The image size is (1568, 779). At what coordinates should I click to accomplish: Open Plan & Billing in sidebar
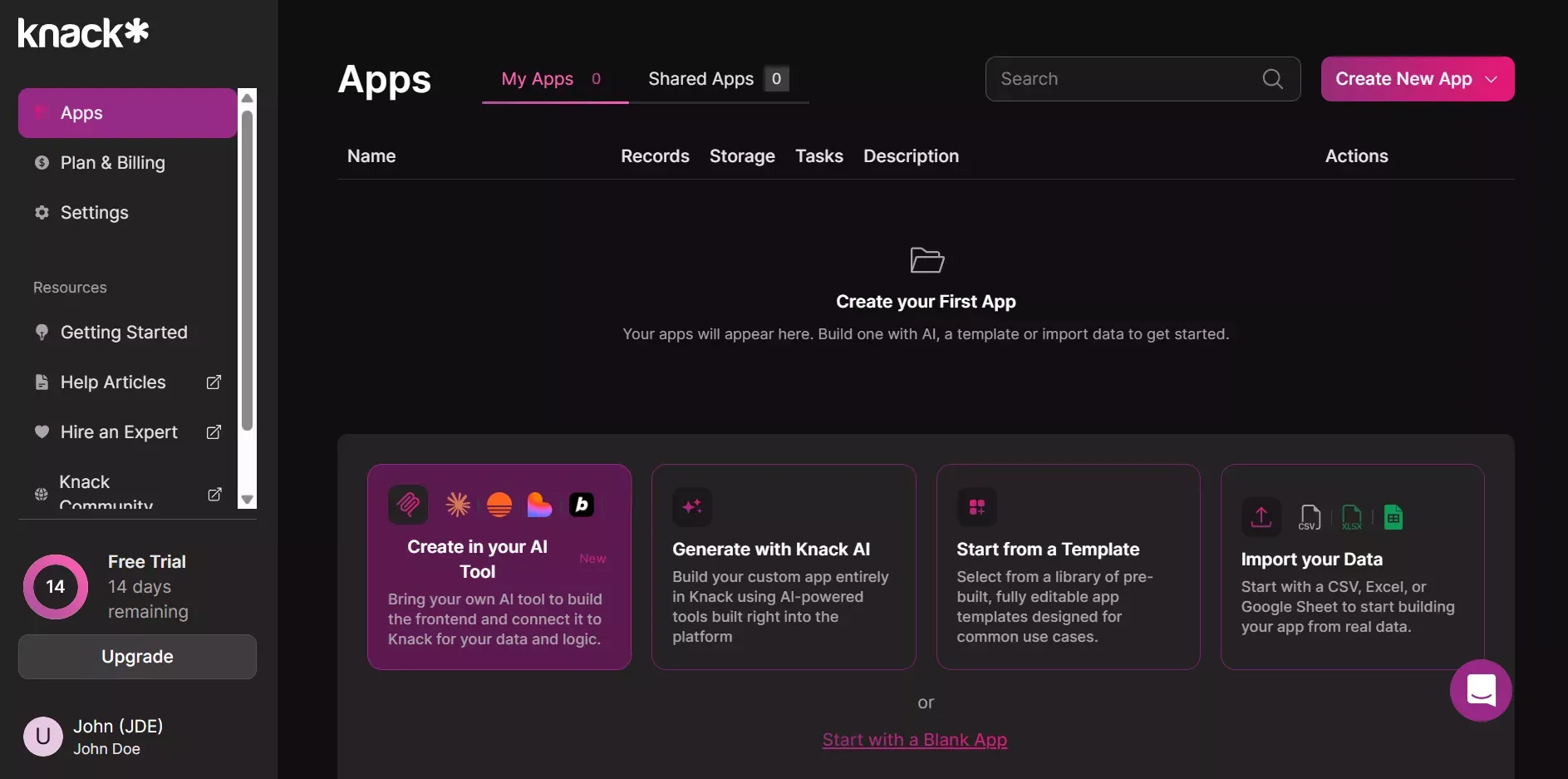point(127,163)
